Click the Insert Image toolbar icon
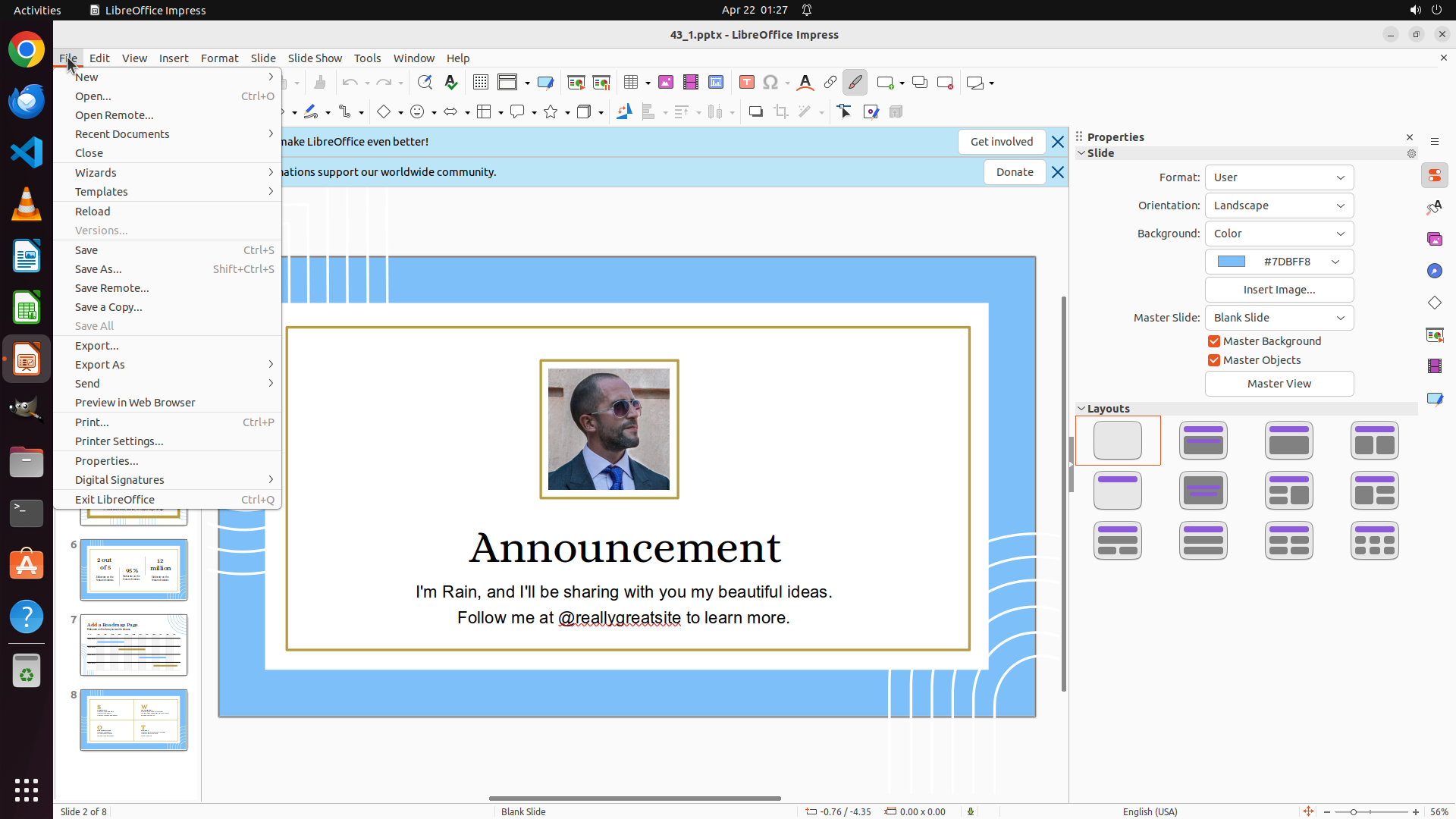This screenshot has height=819, width=1456. coord(666,83)
